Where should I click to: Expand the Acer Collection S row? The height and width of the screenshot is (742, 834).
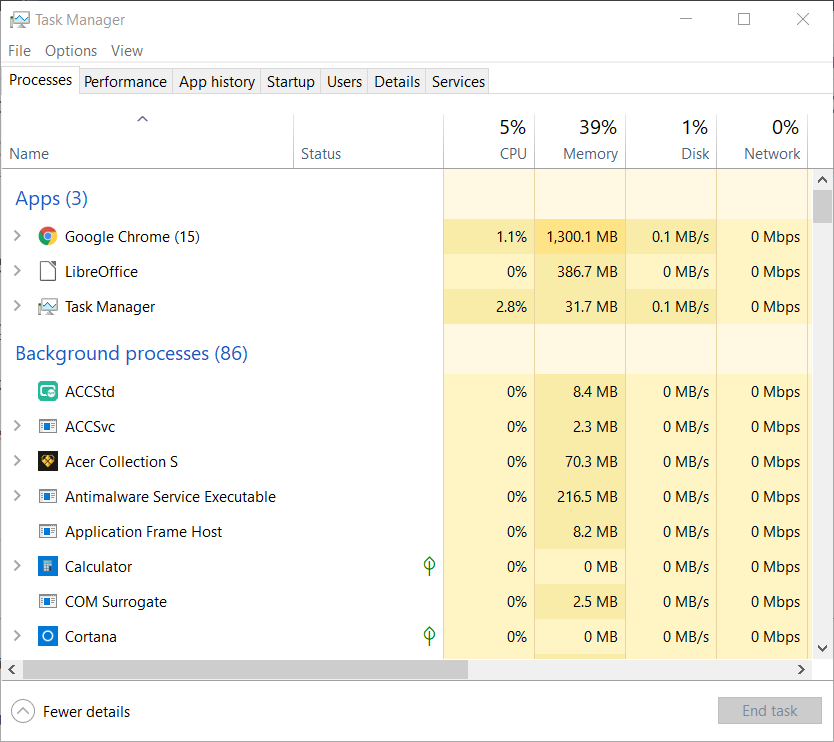(17, 461)
